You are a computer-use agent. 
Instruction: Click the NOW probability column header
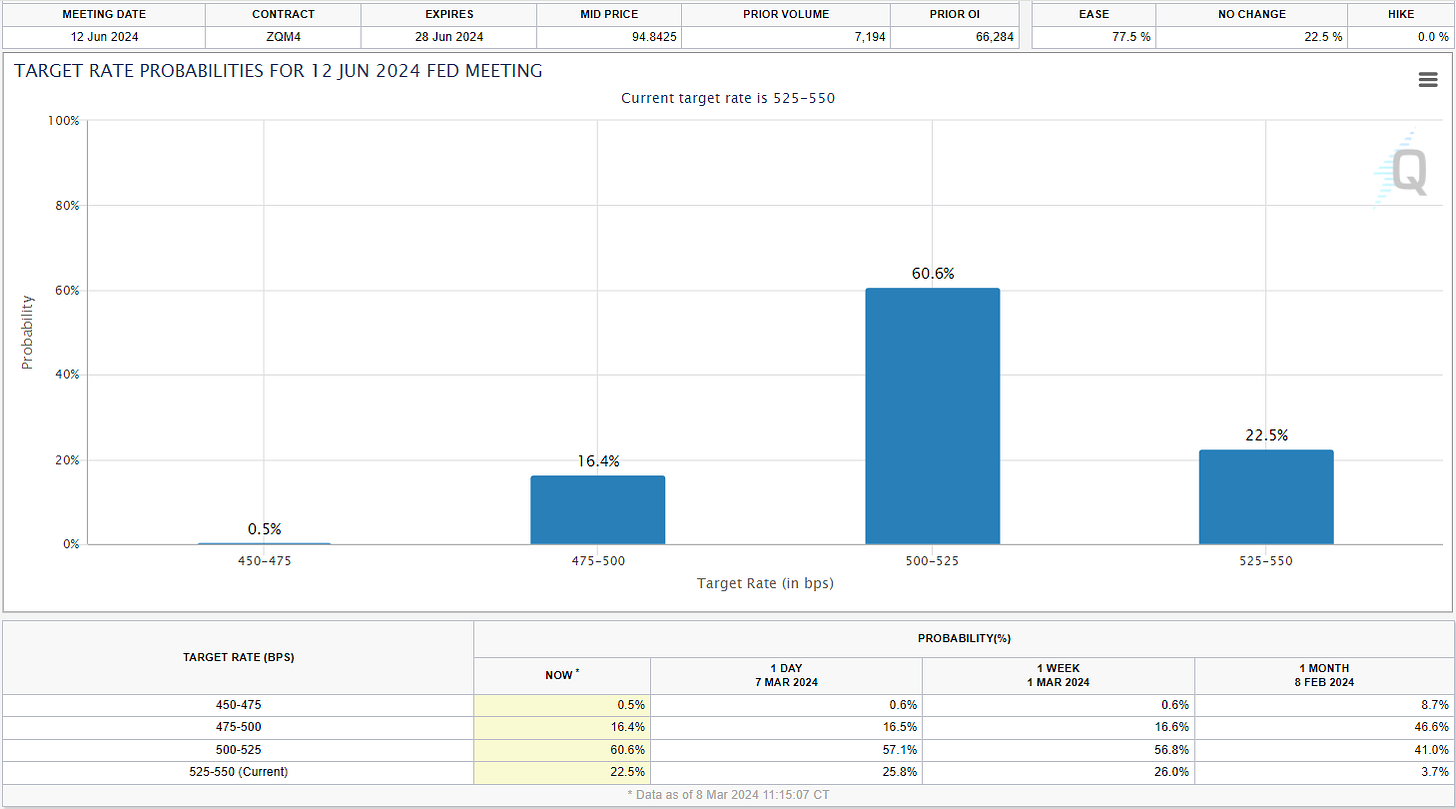[x=561, y=675]
